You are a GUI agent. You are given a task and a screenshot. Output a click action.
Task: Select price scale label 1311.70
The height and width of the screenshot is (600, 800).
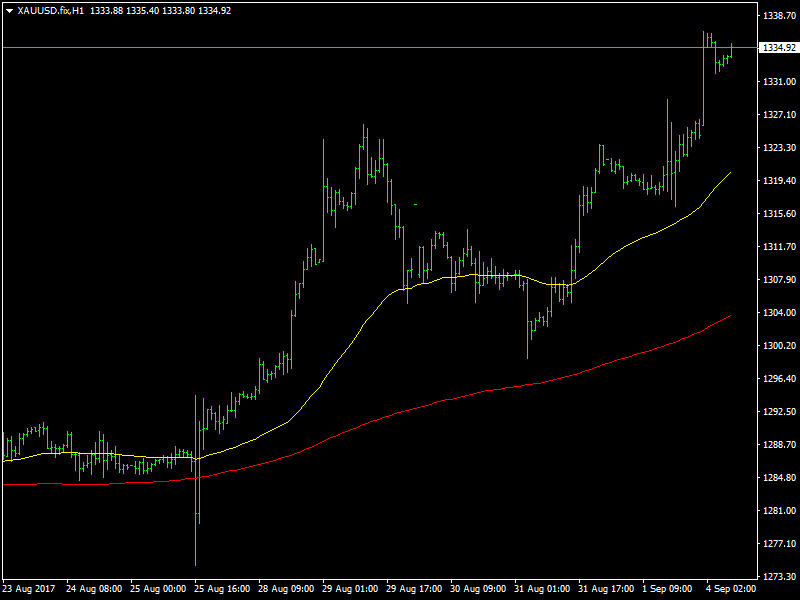click(x=779, y=246)
